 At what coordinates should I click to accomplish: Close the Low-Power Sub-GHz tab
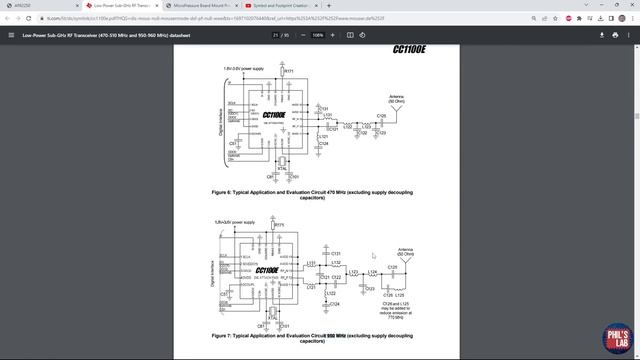click(x=157, y=6)
